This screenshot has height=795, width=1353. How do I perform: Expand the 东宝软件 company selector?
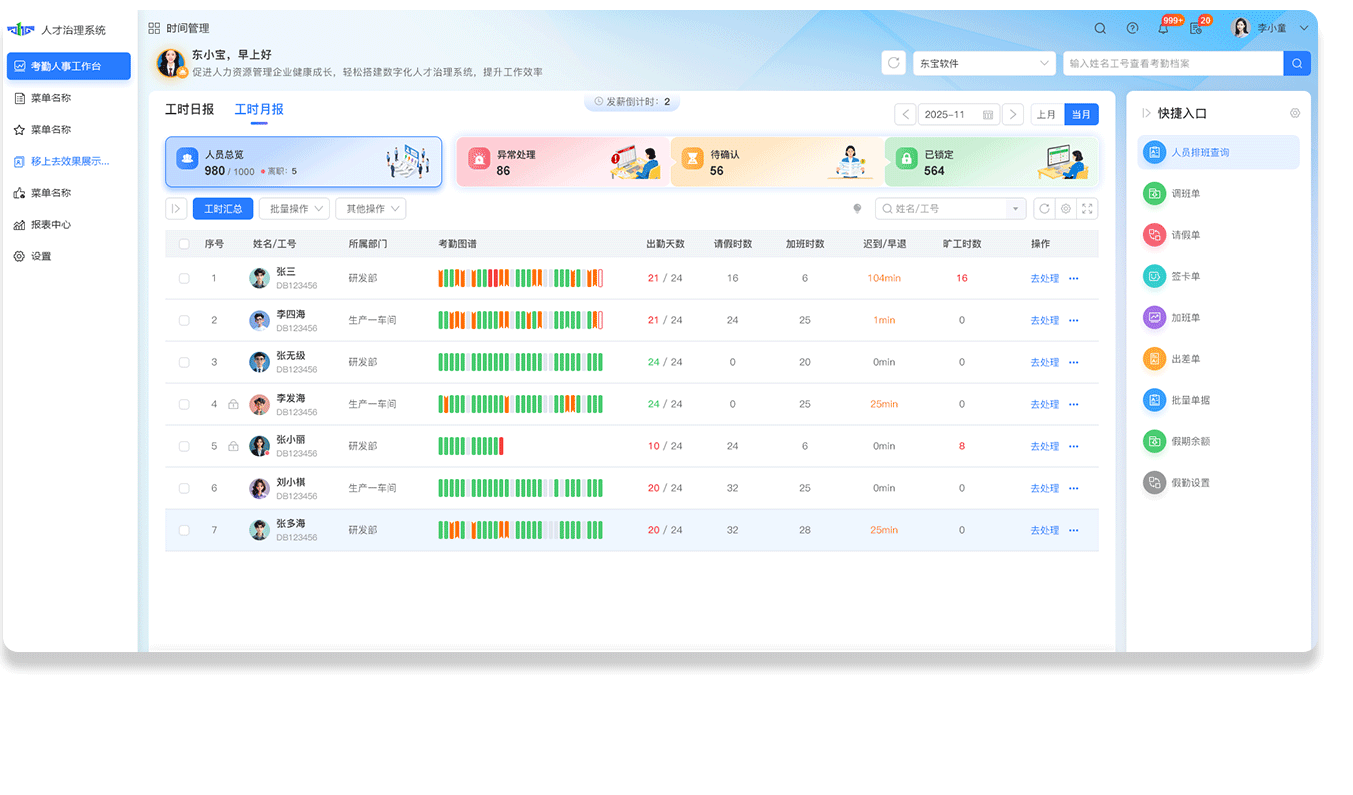tap(984, 63)
